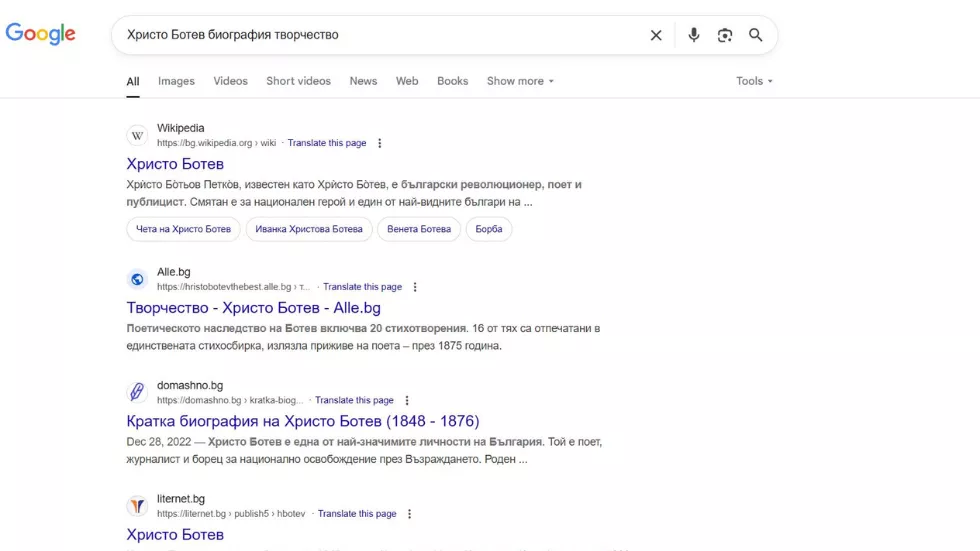Click the bg.wikipedia.org URL breadcrumb
The height and width of the screenshot is (551, 980).
click(216, 143)
